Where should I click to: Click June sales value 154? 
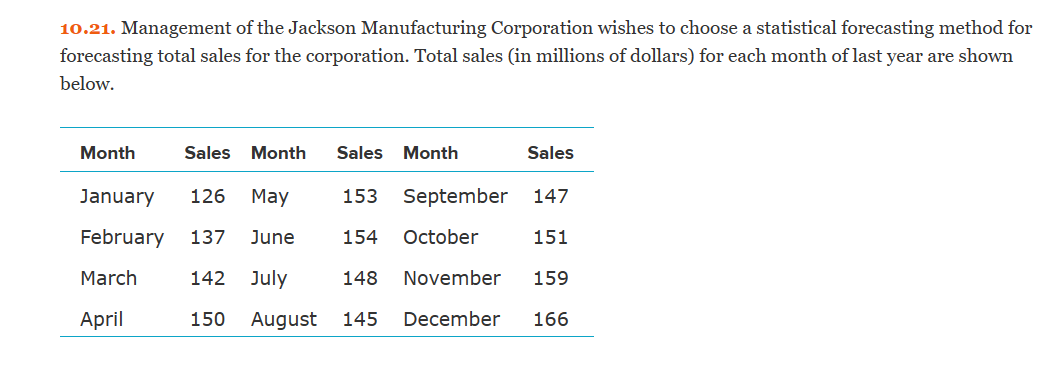coord(360,237)
